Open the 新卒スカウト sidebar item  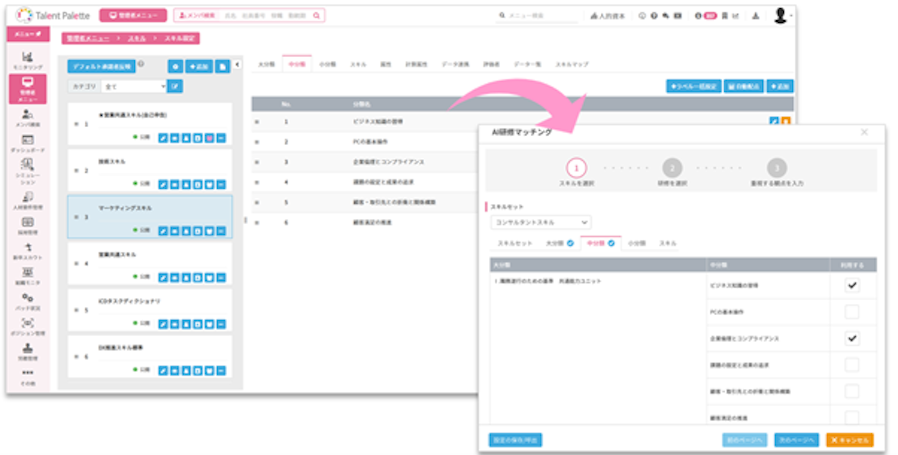click(x=27, y=251)
